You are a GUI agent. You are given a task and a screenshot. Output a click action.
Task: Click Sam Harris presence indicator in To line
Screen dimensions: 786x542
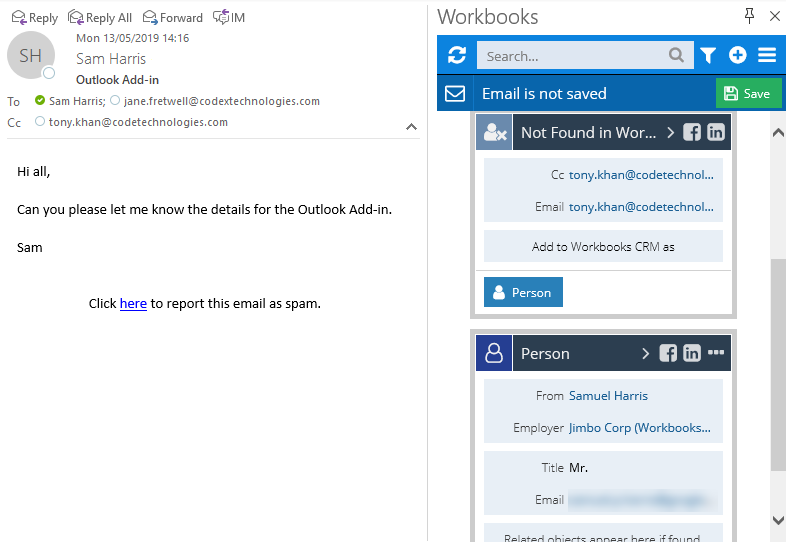(x=40, y=100)
